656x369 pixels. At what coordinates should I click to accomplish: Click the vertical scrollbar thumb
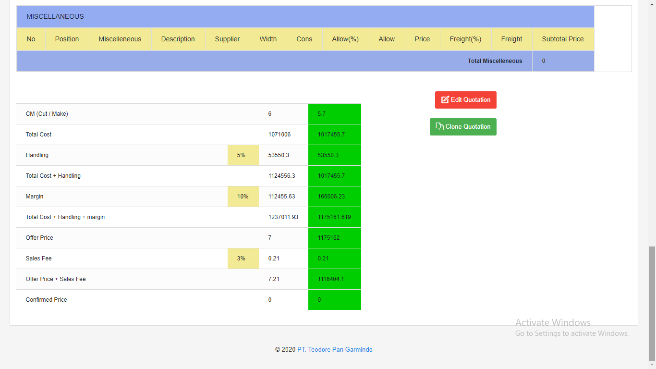coord(652,303)
